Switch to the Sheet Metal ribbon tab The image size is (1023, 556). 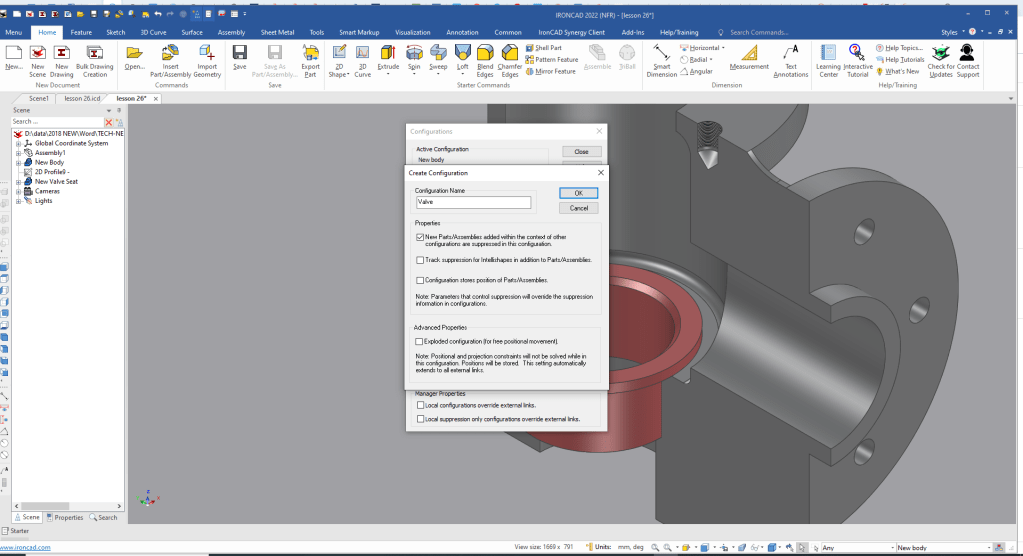point(276,32)
